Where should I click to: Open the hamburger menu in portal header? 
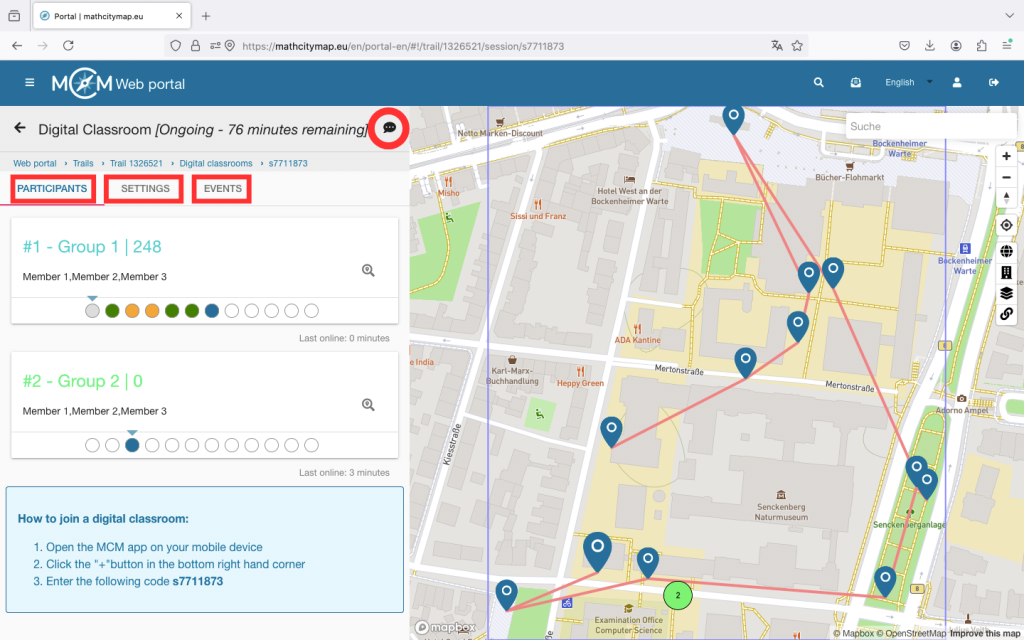coord(30,83)
